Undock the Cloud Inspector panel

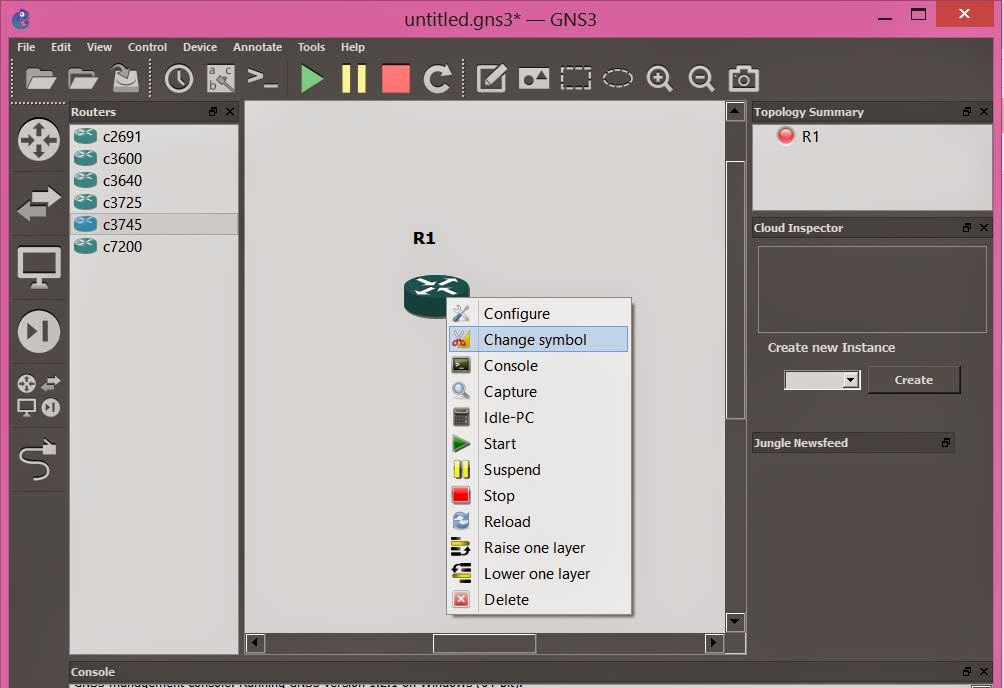tap(967, 227)
